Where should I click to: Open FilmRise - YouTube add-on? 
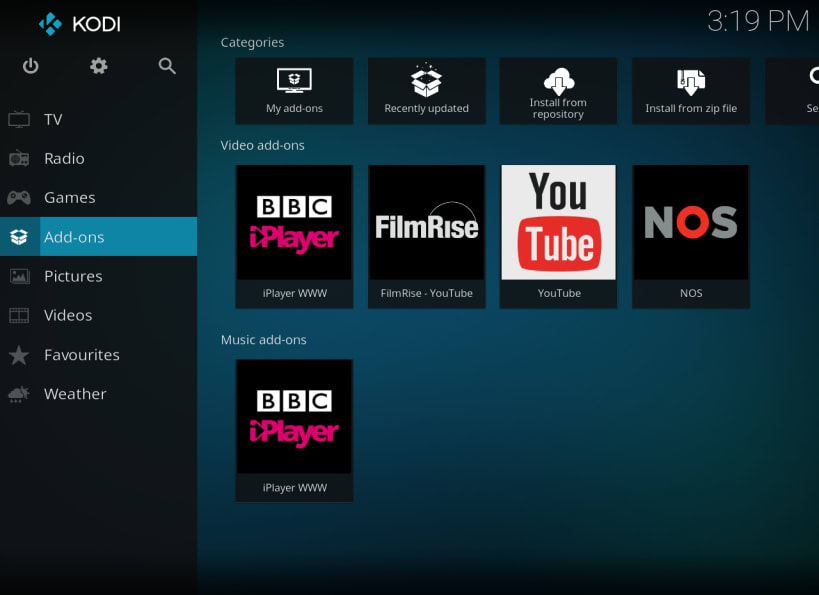pos(427,237)
